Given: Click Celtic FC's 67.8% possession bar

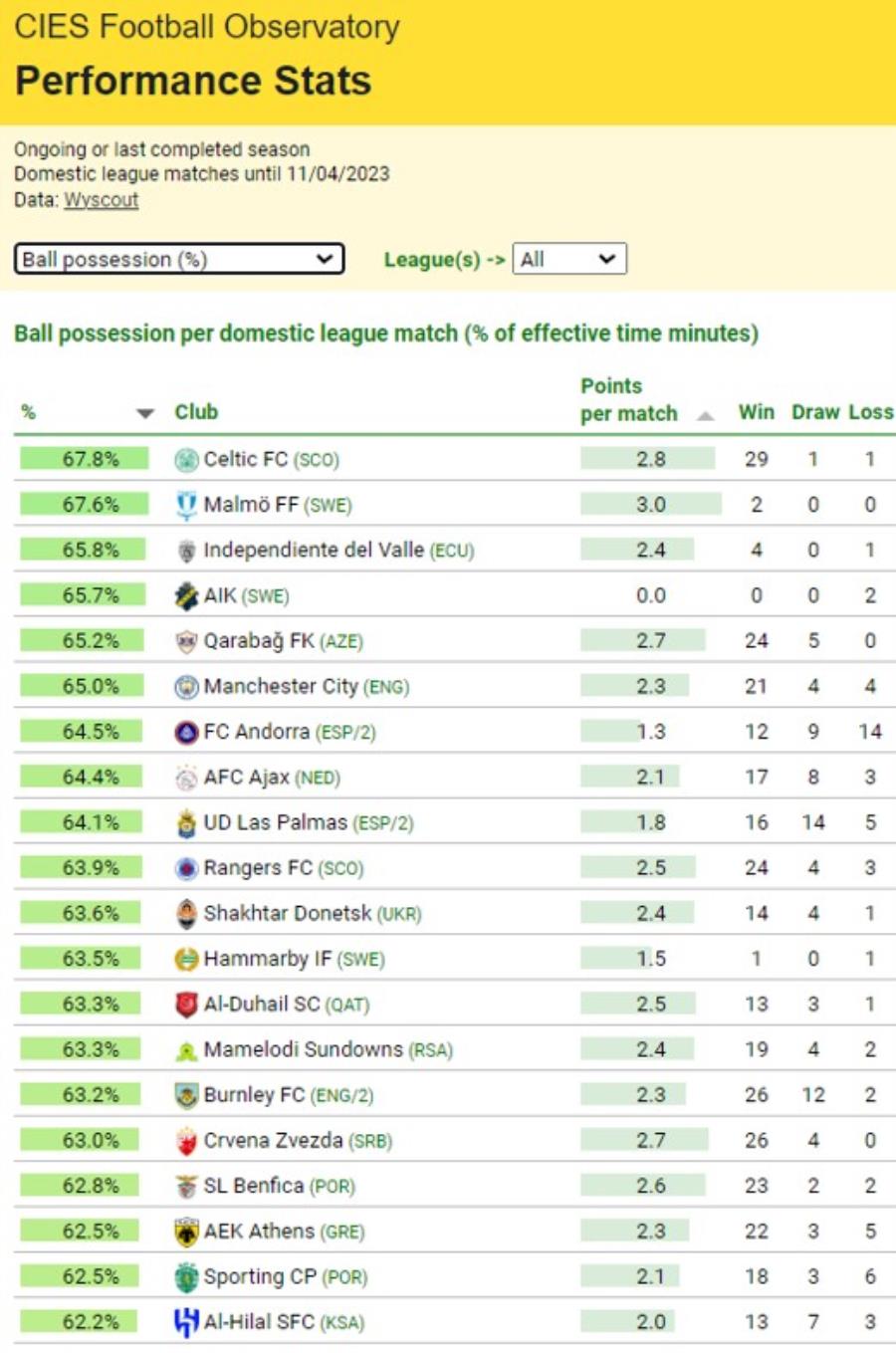Looking at the screenshot, I should point(85,459).
